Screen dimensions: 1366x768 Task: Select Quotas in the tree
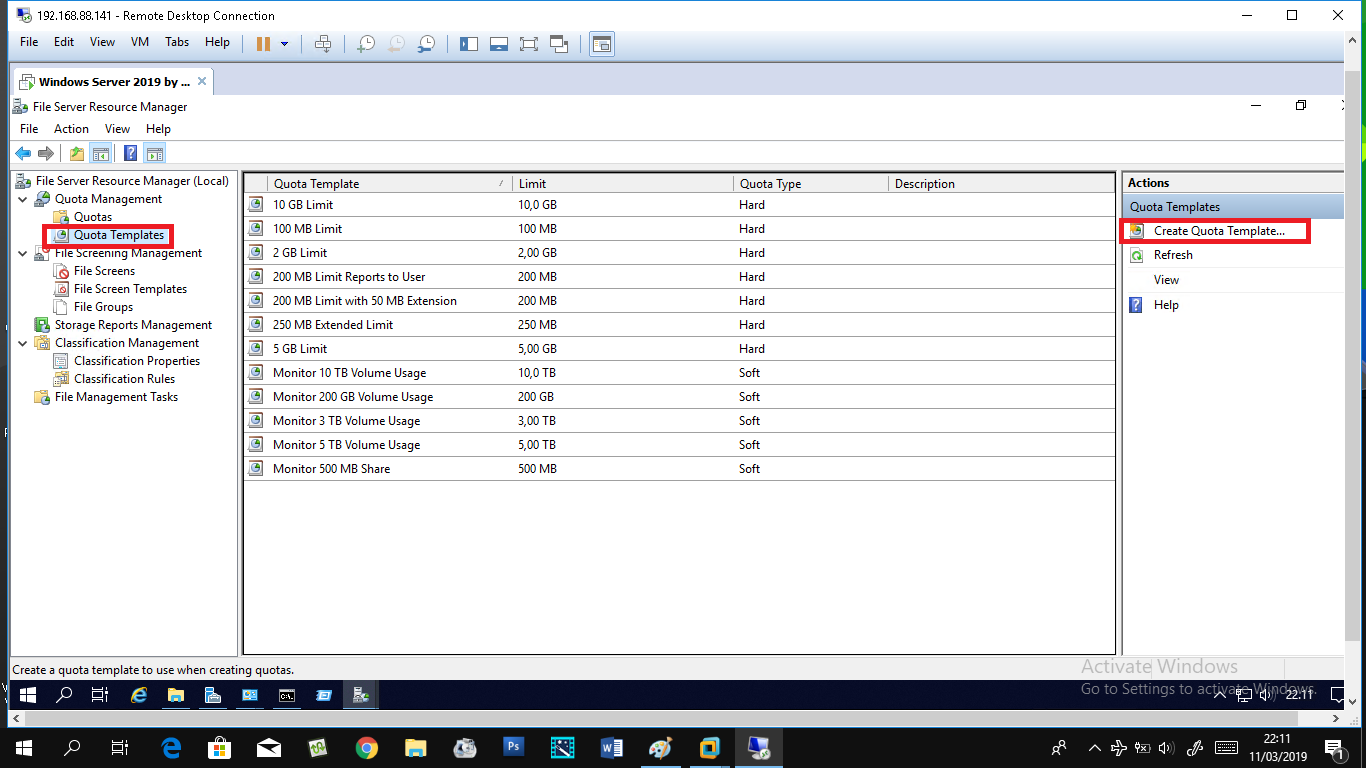93,217
